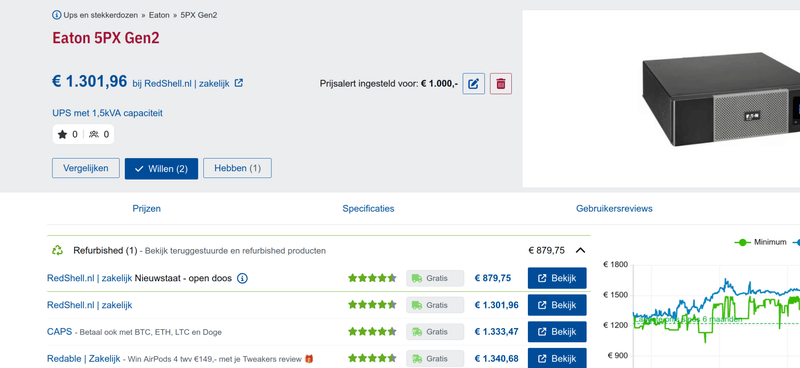
Task: Switch to the Gebruikersreviews tab
Action: 614,208
